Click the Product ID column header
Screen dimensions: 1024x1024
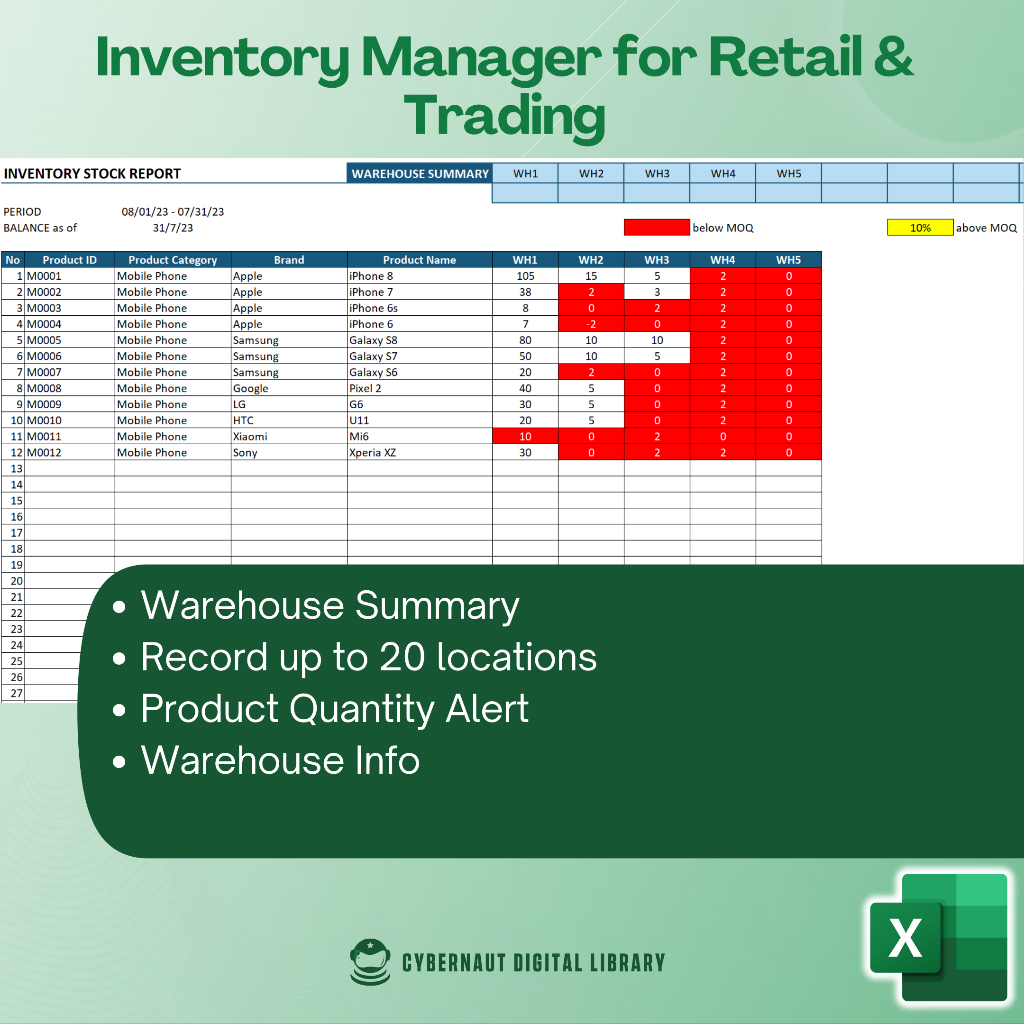tap(69, 260)
